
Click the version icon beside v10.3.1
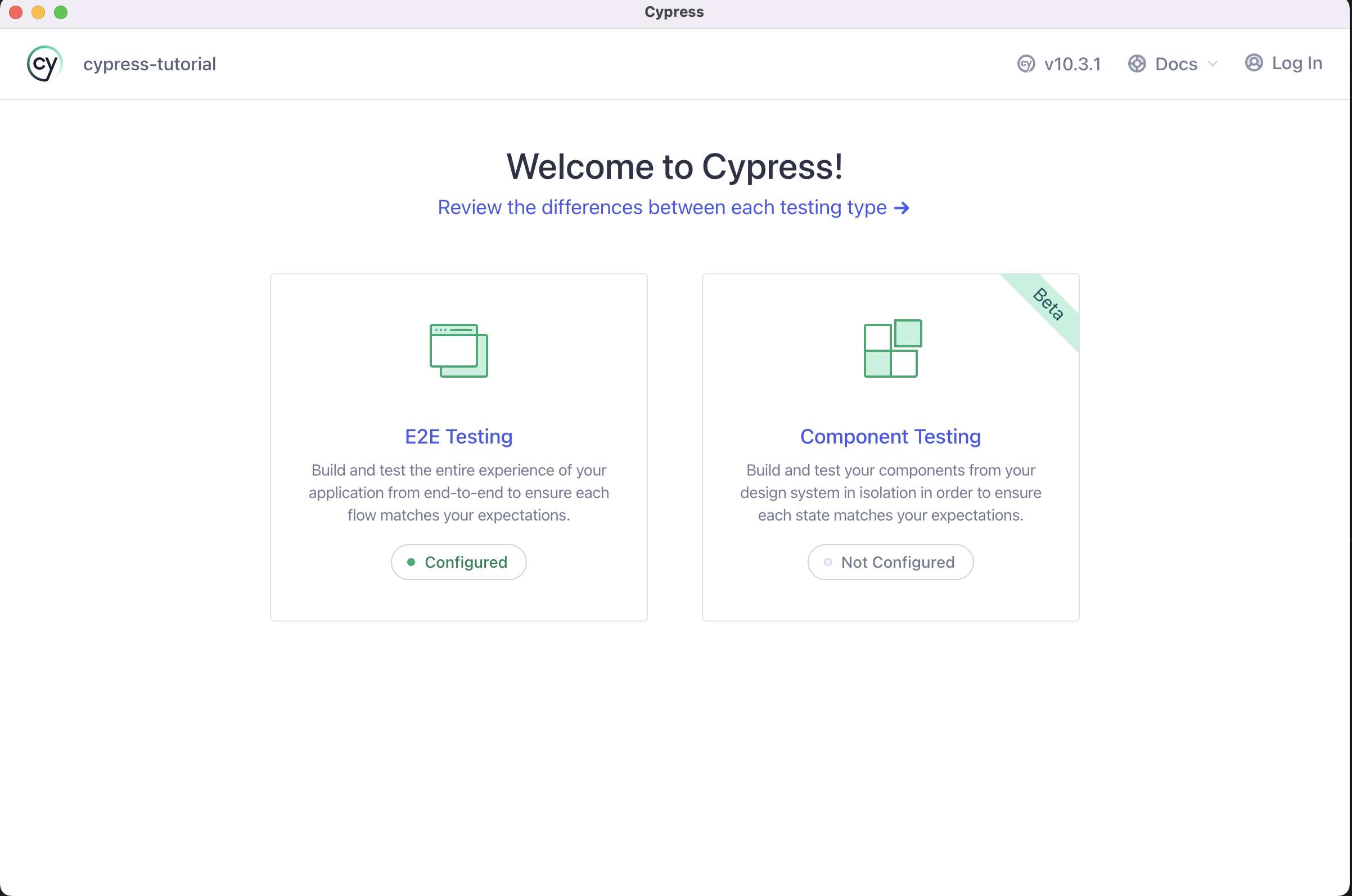point(1026,64)
